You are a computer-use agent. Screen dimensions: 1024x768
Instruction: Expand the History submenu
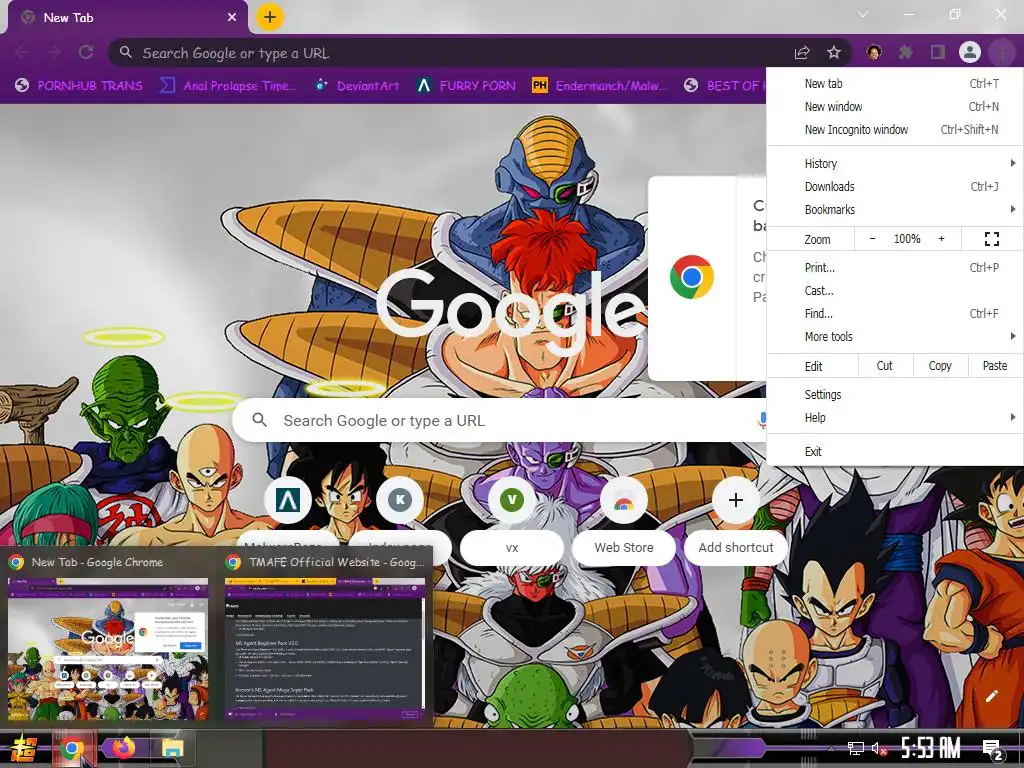click(x=895, y=163)
